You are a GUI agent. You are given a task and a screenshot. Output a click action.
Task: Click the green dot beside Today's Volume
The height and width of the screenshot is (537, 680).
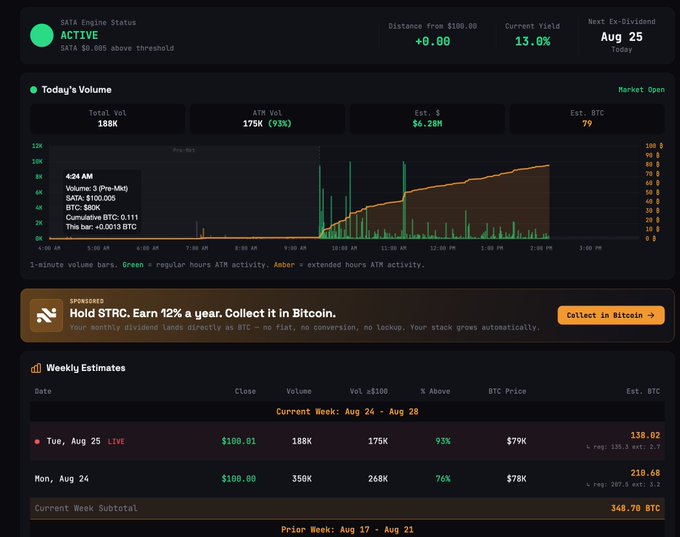click(33, 90)
